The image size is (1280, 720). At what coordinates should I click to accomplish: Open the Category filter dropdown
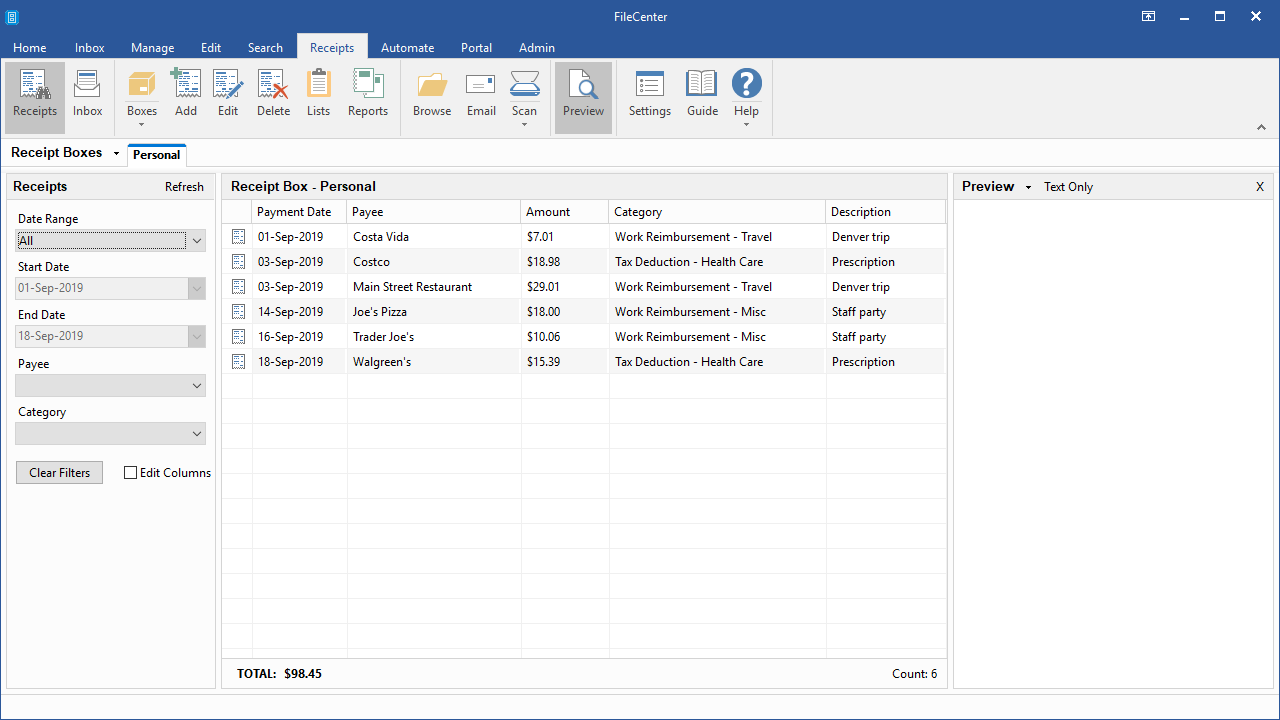197,434
